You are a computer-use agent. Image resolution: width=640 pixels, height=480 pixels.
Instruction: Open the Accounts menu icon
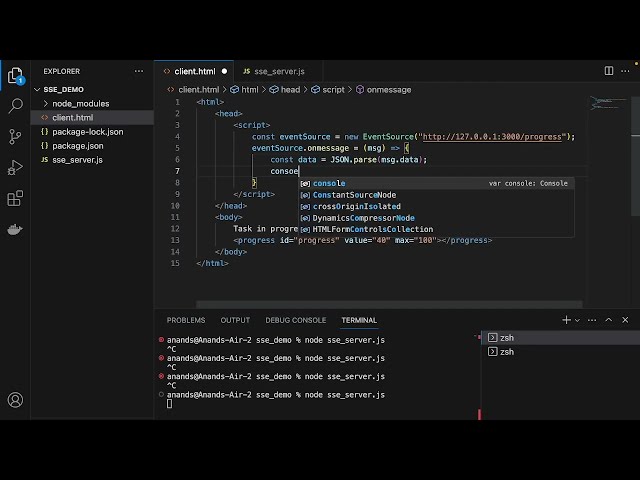point(15,400)
